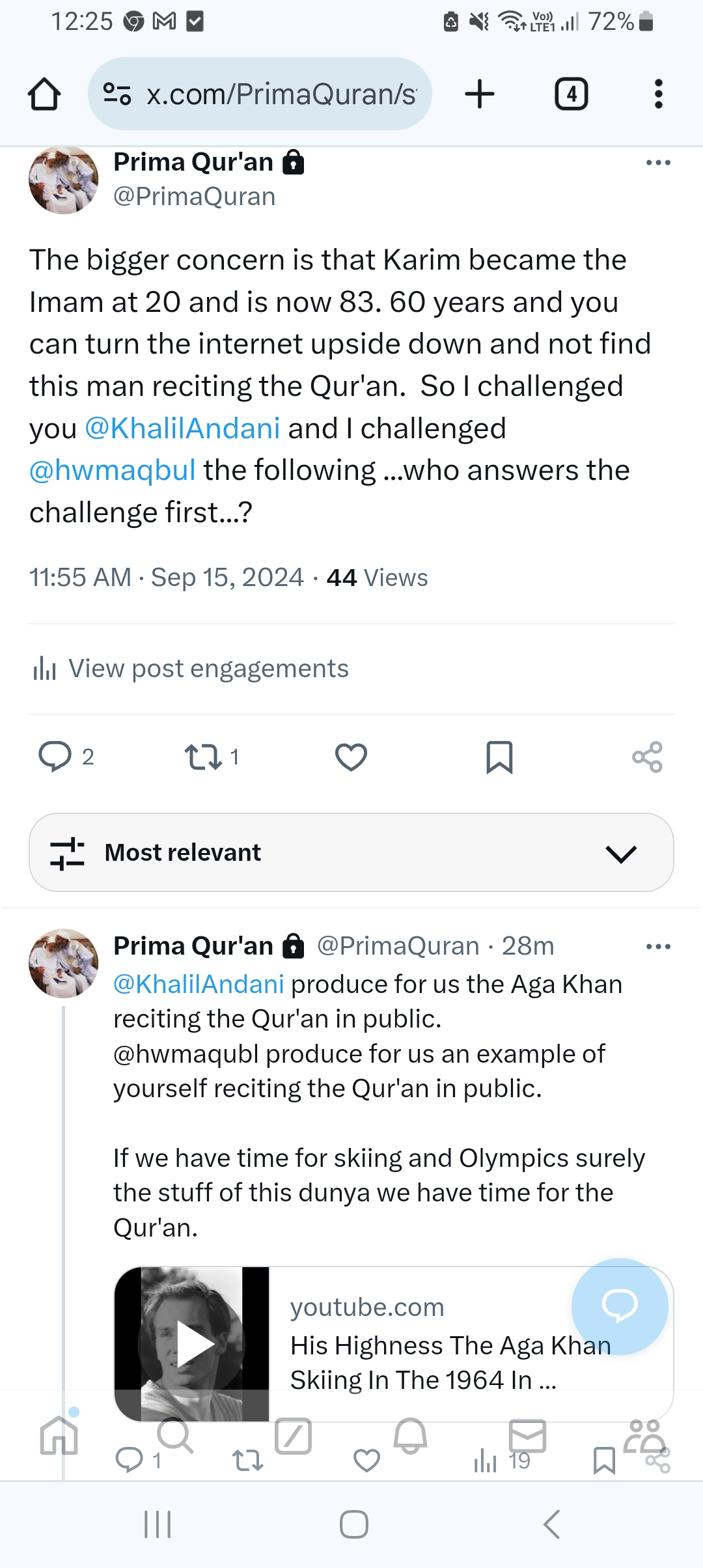
Task: Open the @KhalilAndani mention in the main post
Action: coord(183,429)
